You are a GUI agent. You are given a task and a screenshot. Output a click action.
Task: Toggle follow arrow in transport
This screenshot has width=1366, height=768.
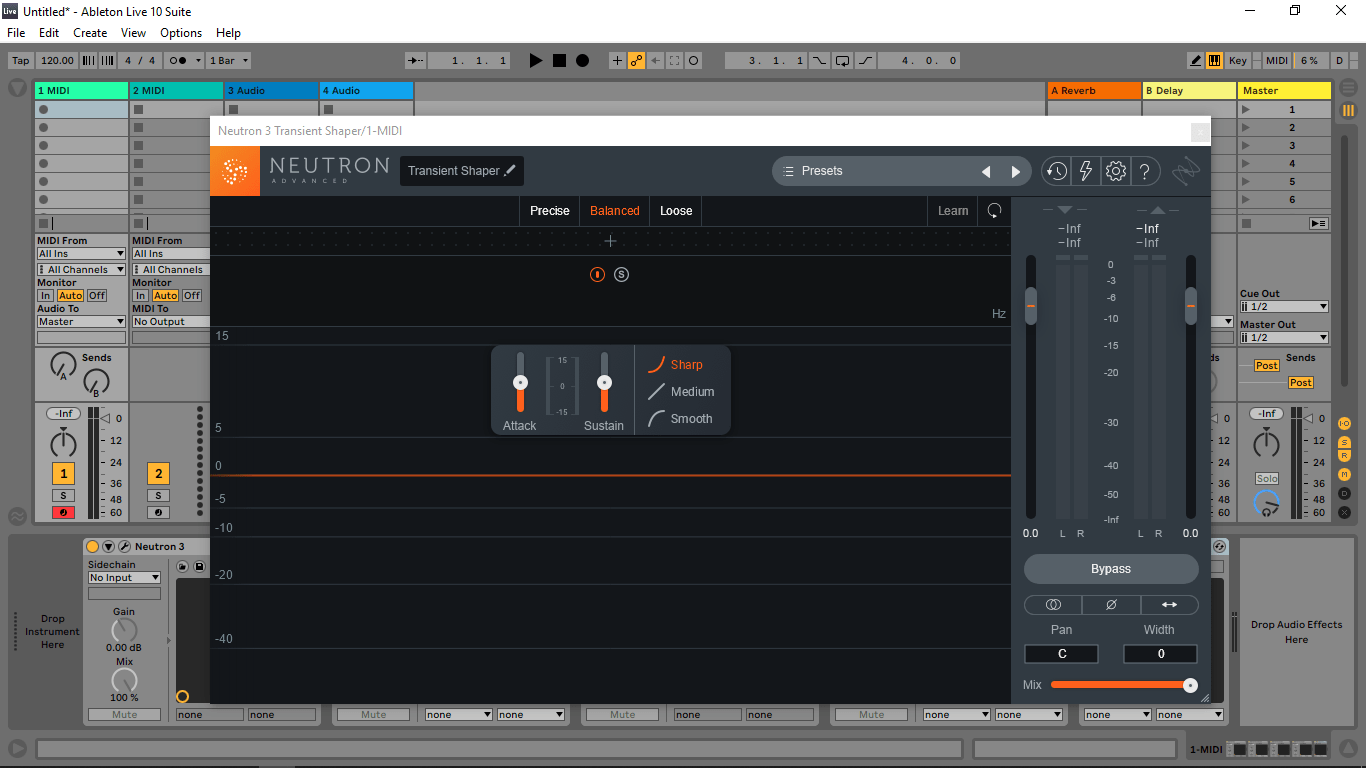[x=416, y=61]
